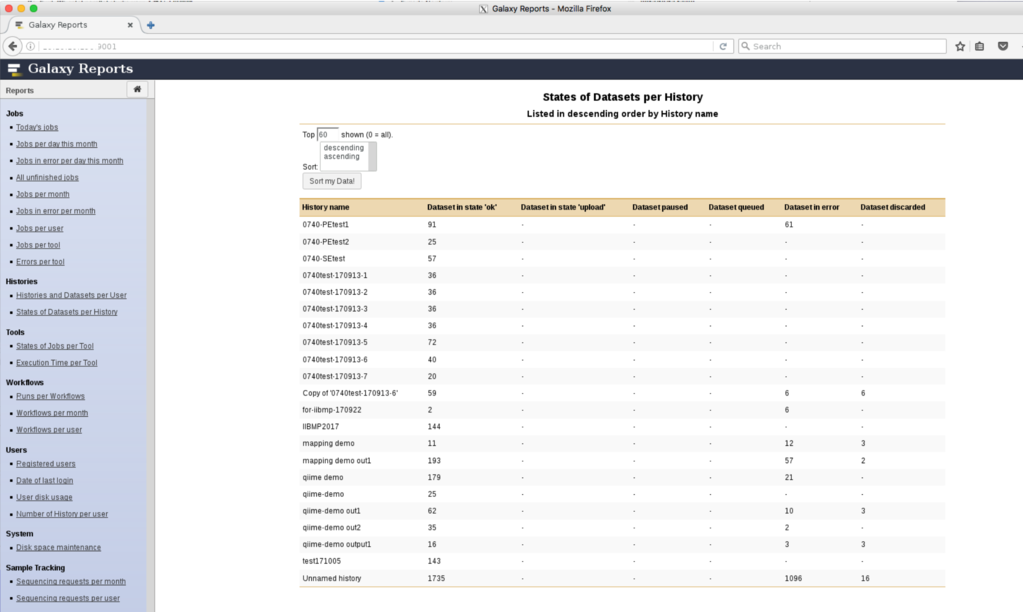Open the Registered users report
This screenshot has width=1023, height=612.
[x=46, y=464]
